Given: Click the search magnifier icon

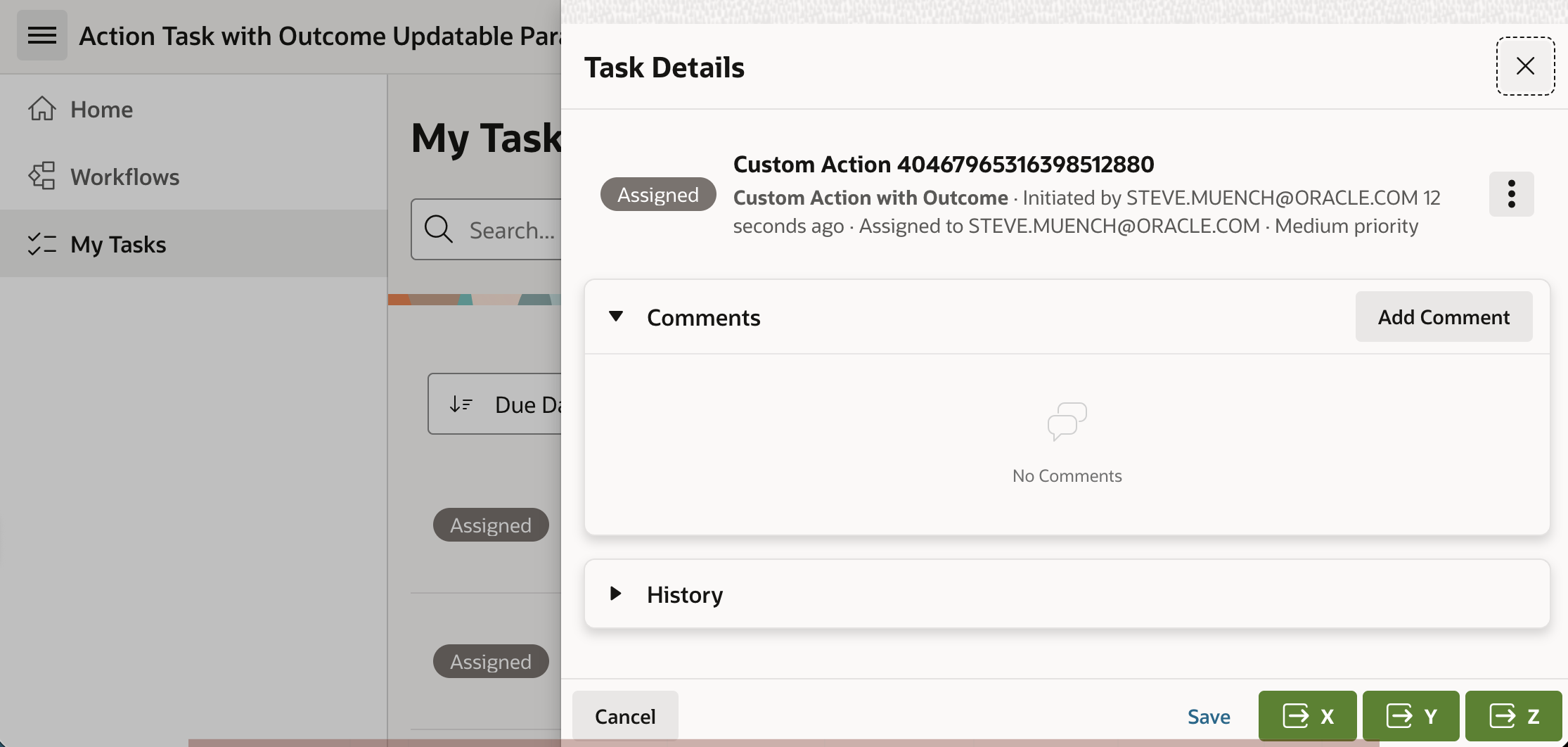Looking at the screenshot, I should coord(439,229).
